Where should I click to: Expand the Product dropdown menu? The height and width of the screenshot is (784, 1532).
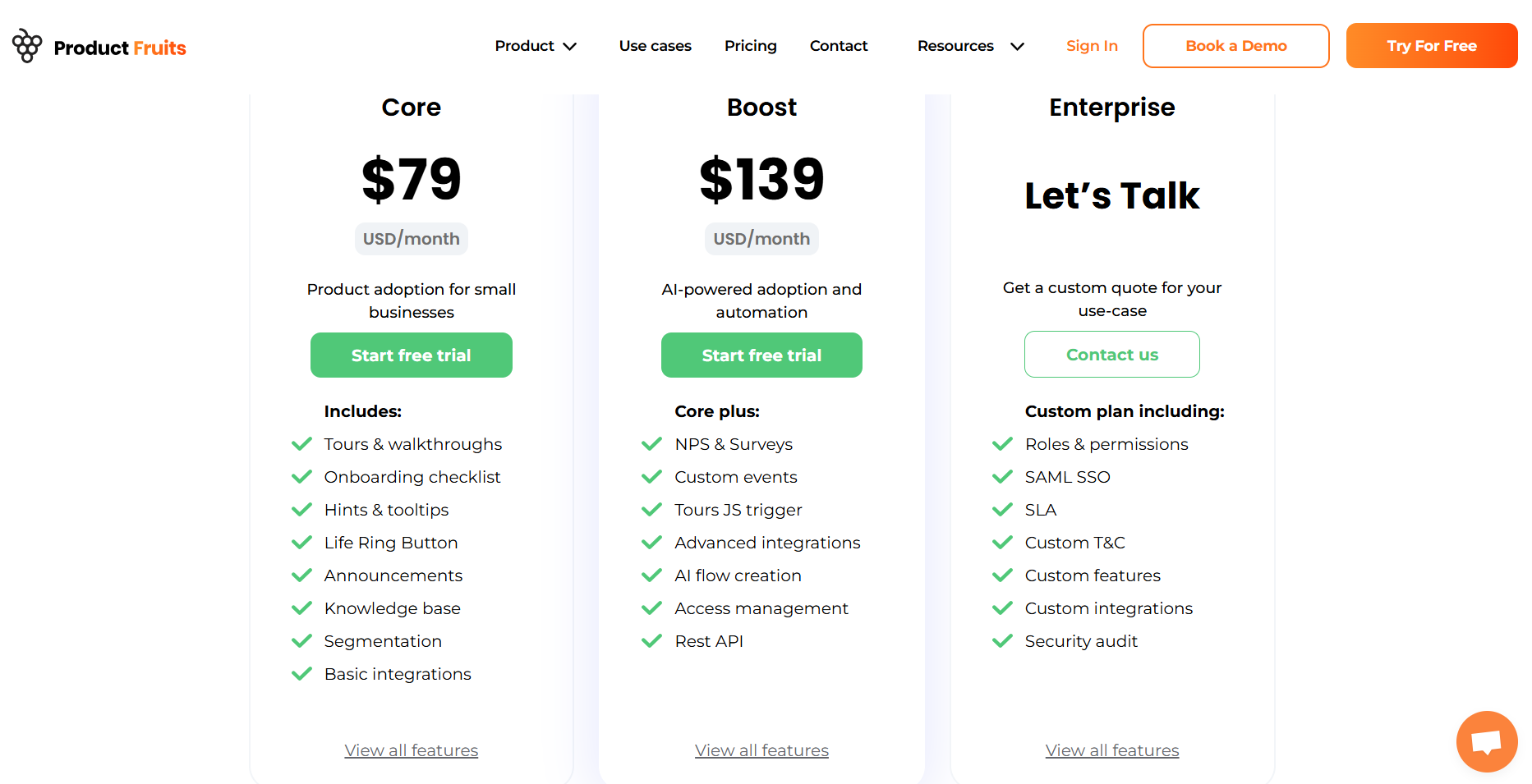pyautogui.click(x=536, y=46)
